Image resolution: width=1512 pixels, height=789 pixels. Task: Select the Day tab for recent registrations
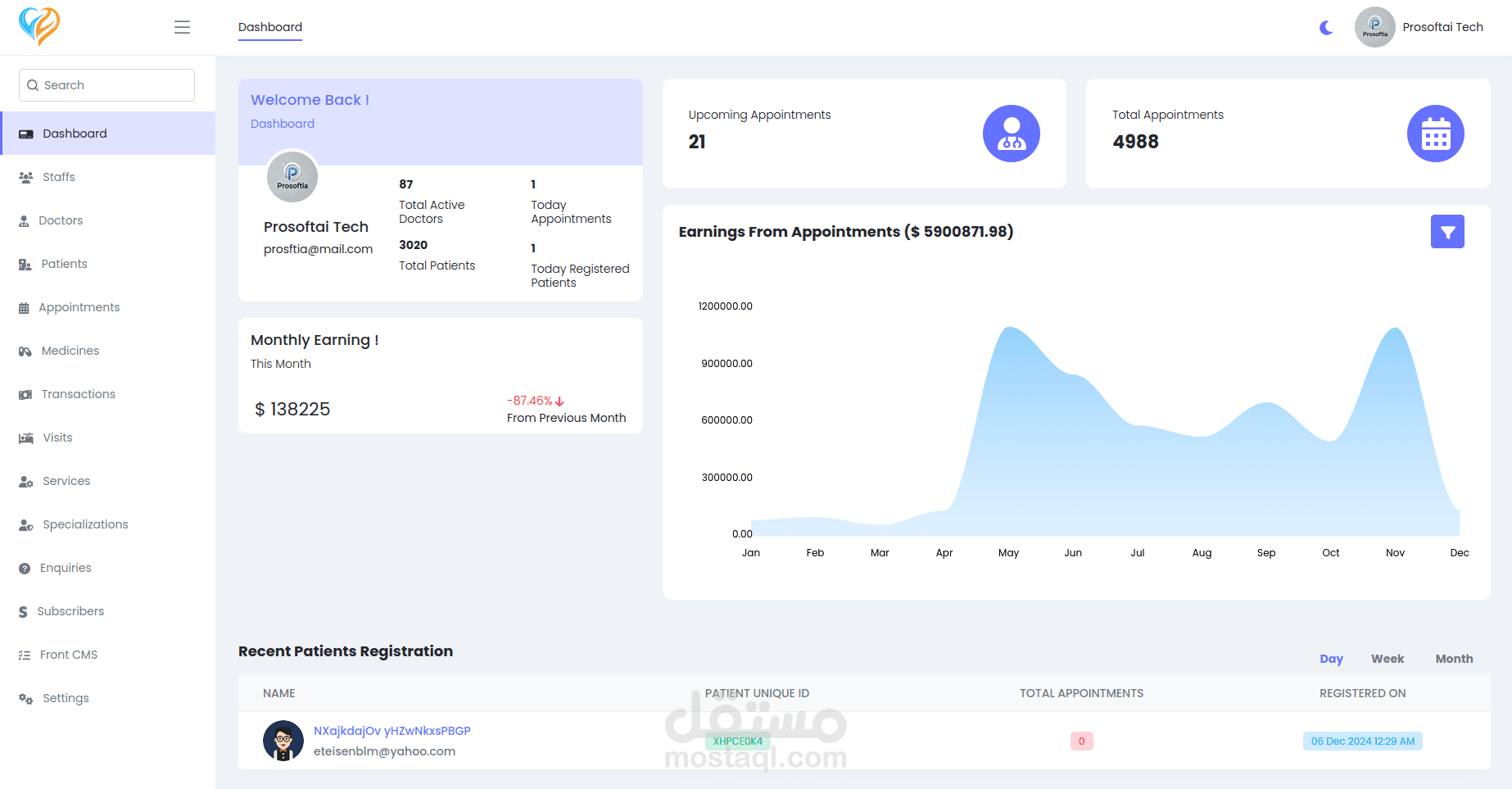1331,659
